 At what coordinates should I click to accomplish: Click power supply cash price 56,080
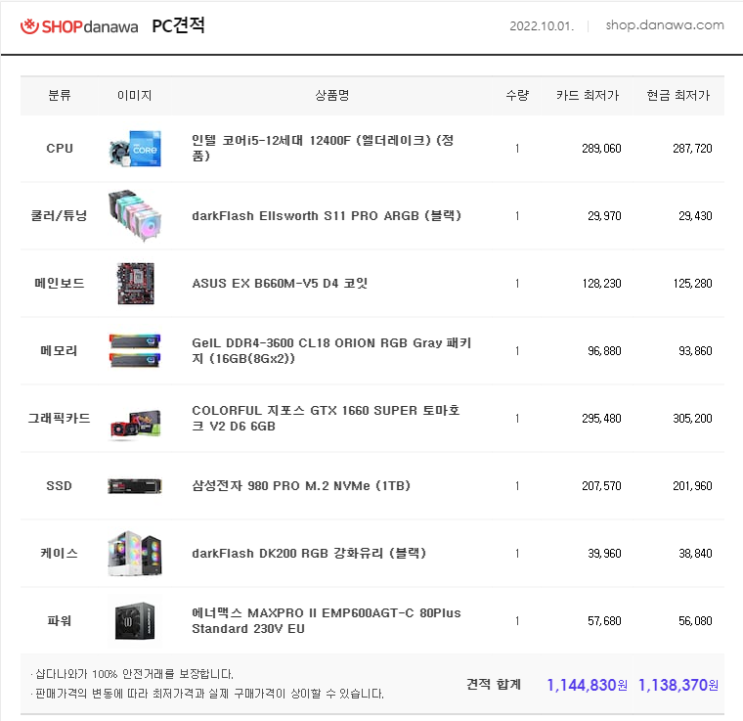[x=695, y=621]
